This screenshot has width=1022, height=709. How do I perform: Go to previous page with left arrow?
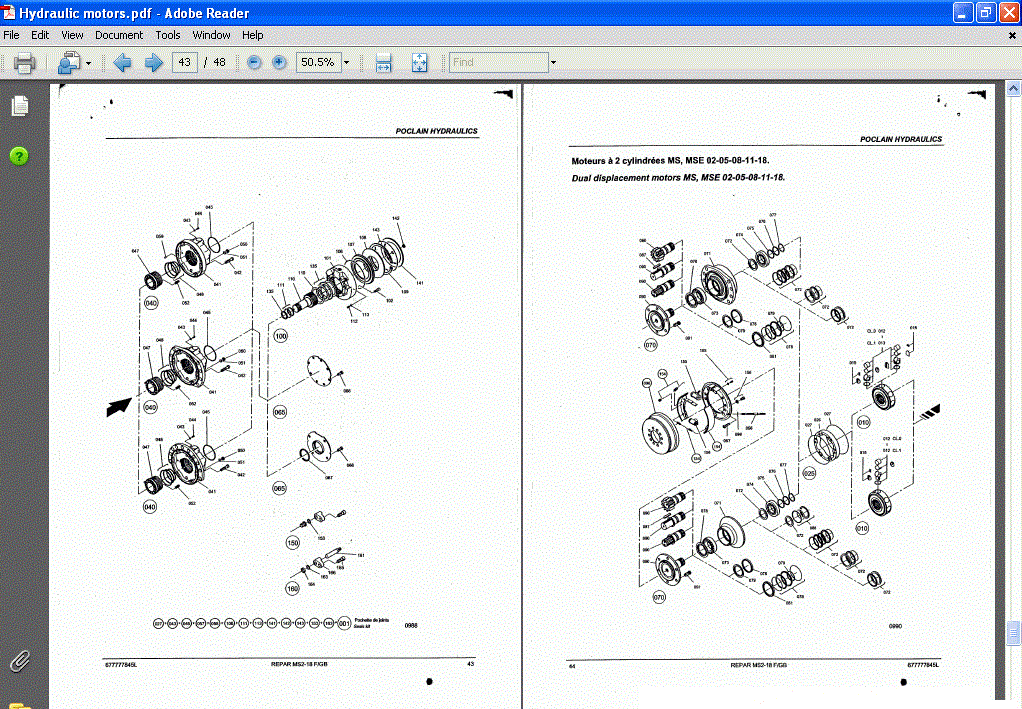point(122,63)
